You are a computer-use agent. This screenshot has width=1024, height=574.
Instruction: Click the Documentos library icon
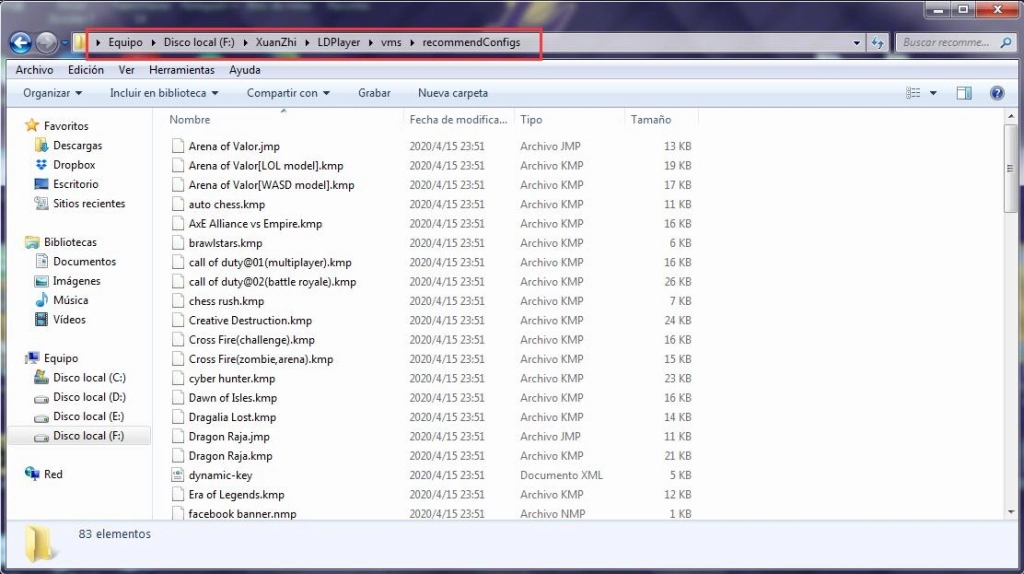point(41,261)
